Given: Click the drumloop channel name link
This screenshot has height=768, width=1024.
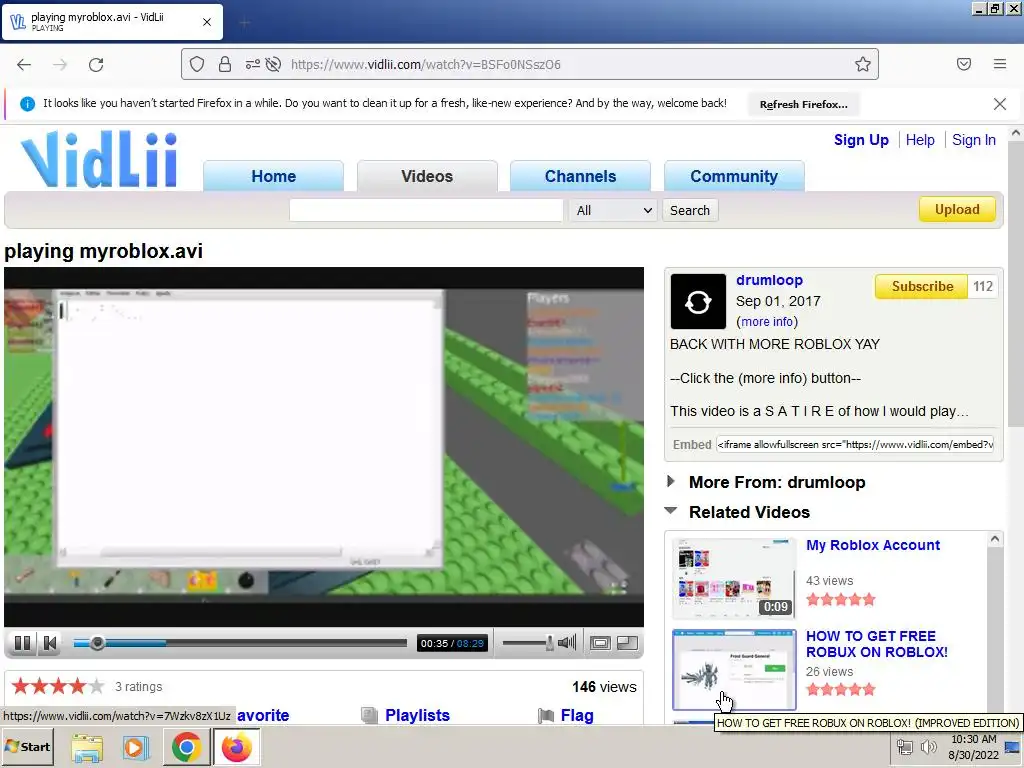Looking at the screenshot, I should (x=769, y=280).
